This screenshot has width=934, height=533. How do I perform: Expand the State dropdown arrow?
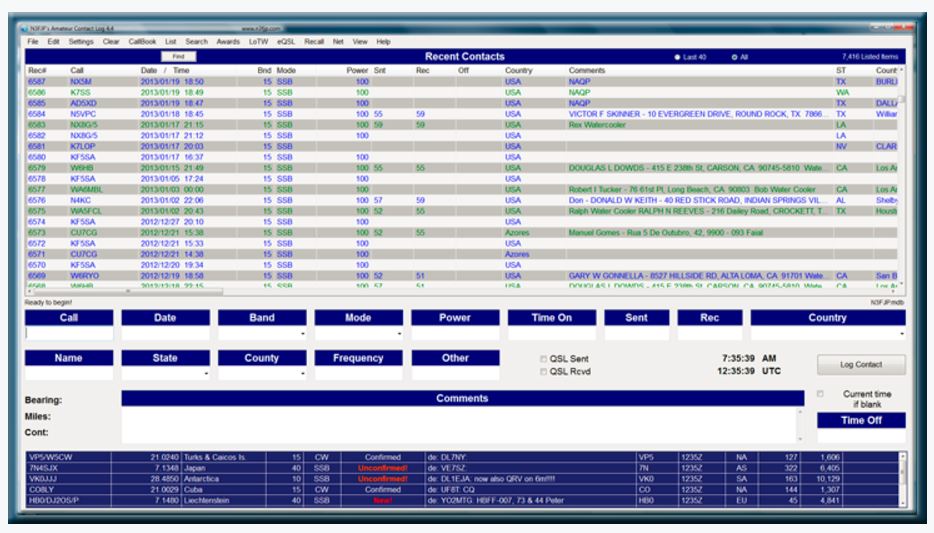(206, 373)
